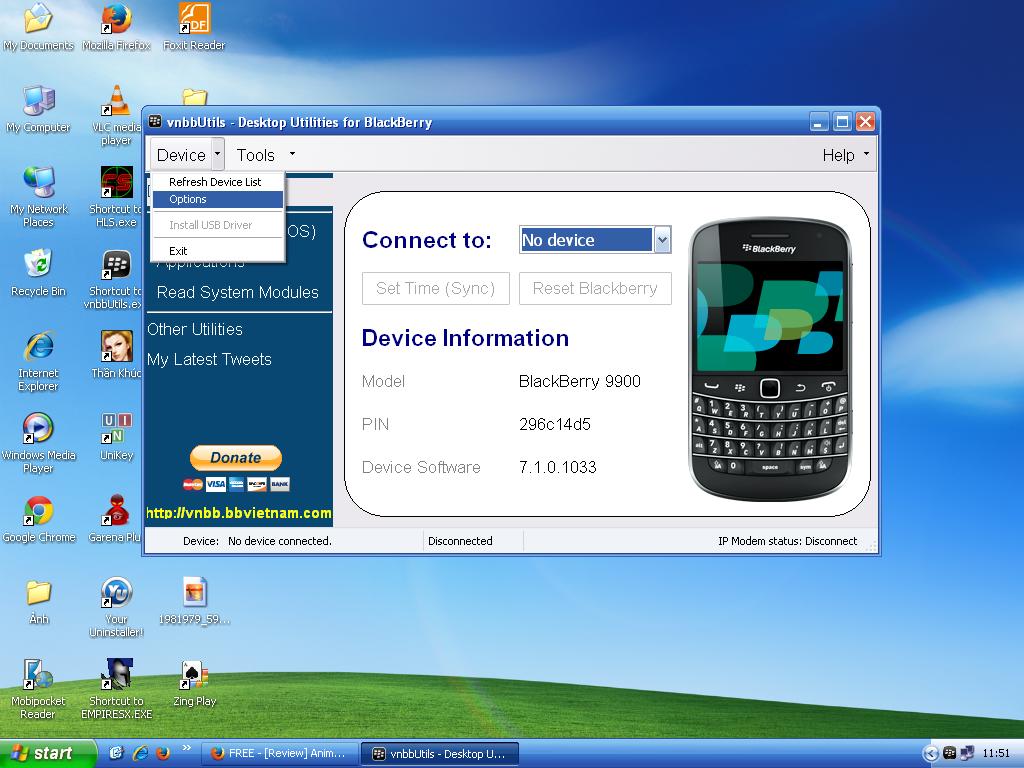Expand the Connect to device combo box
This screenshot has height=768, width=1024.
click(x=662, y=240)
